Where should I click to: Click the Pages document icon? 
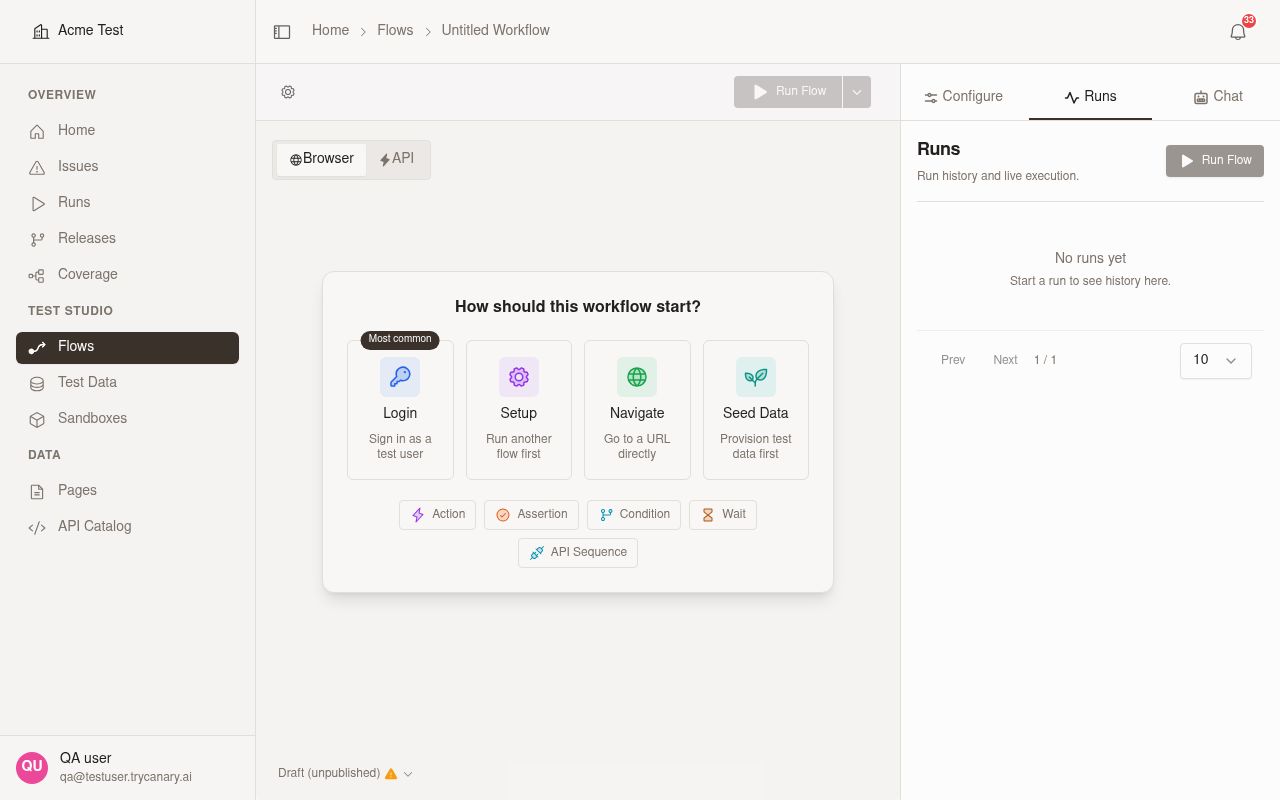(x=37, y=491)
